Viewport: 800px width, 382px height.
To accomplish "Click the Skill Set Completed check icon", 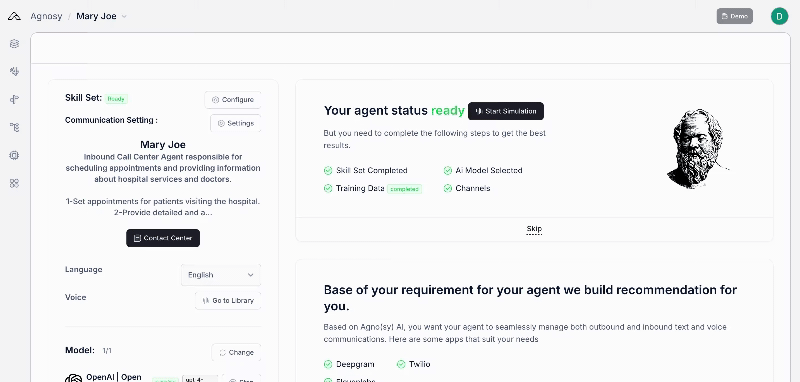I will point(328,170).
